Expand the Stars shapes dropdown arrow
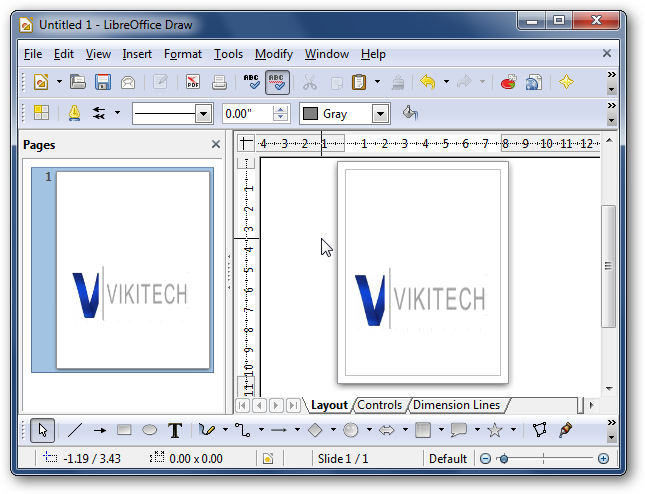Screen dimensions: 645x494 pos(514,430)
